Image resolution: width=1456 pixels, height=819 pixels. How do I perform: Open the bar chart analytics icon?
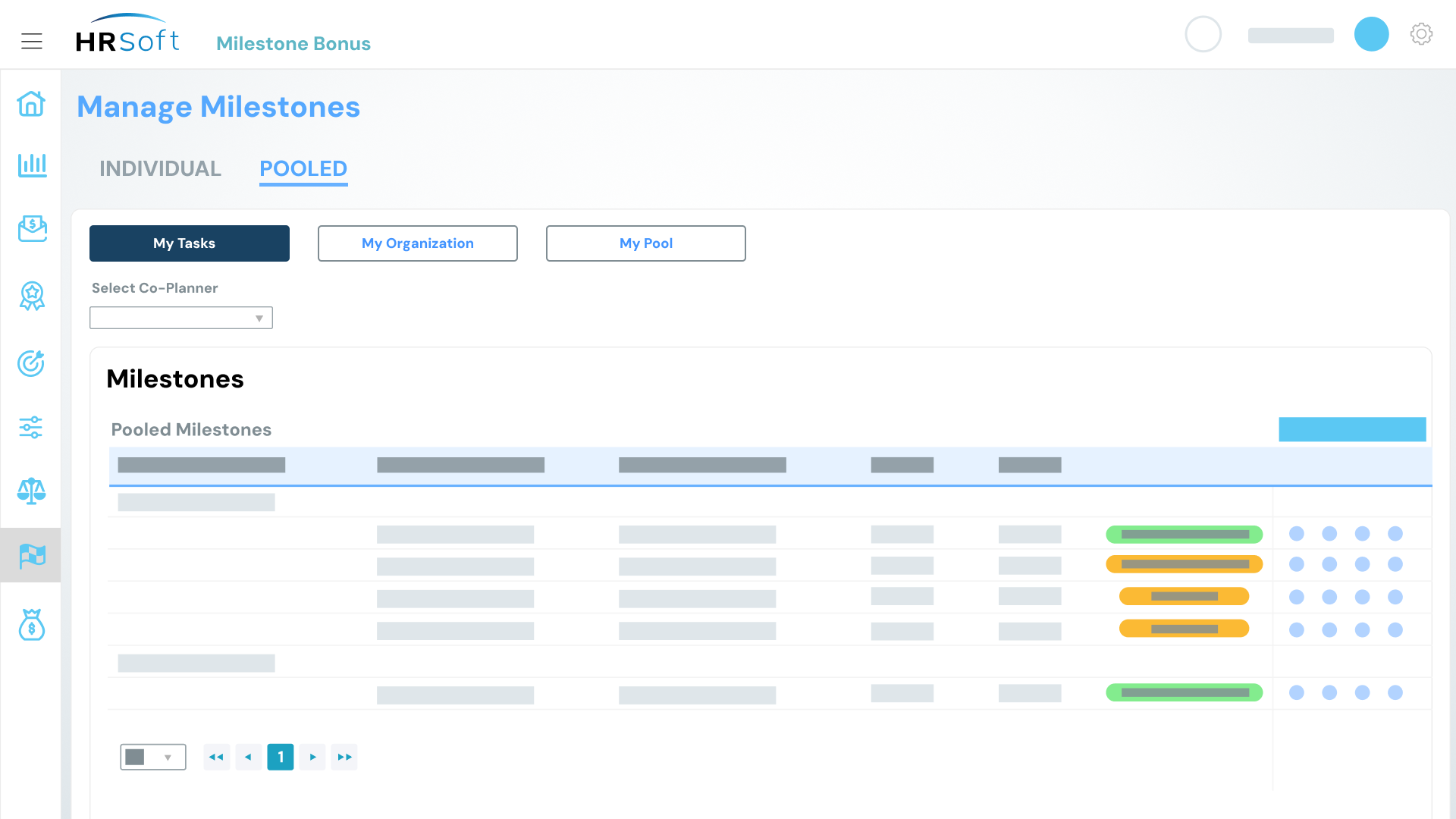[32, 165]
